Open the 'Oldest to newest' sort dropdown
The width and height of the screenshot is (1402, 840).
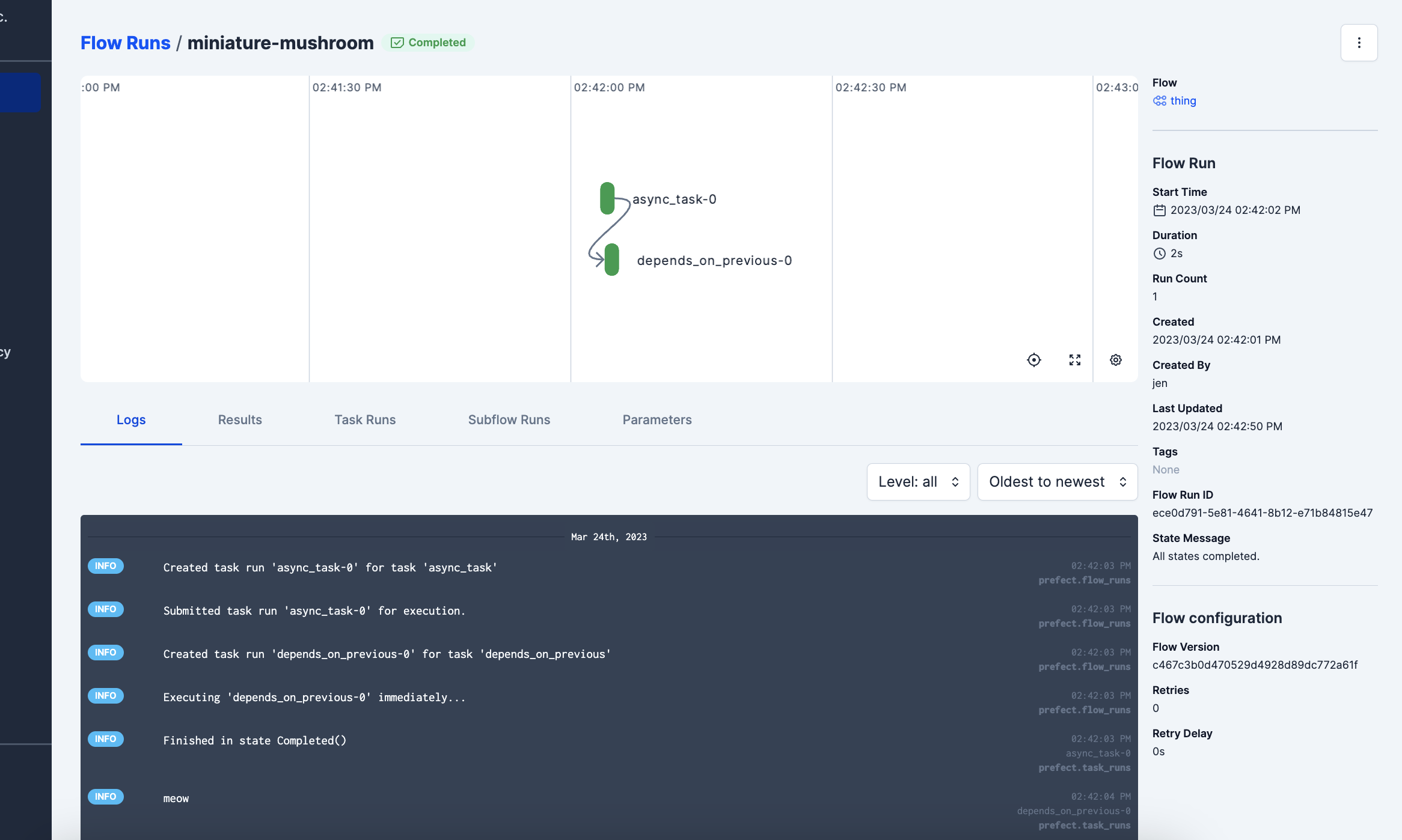click(1057, 482)
